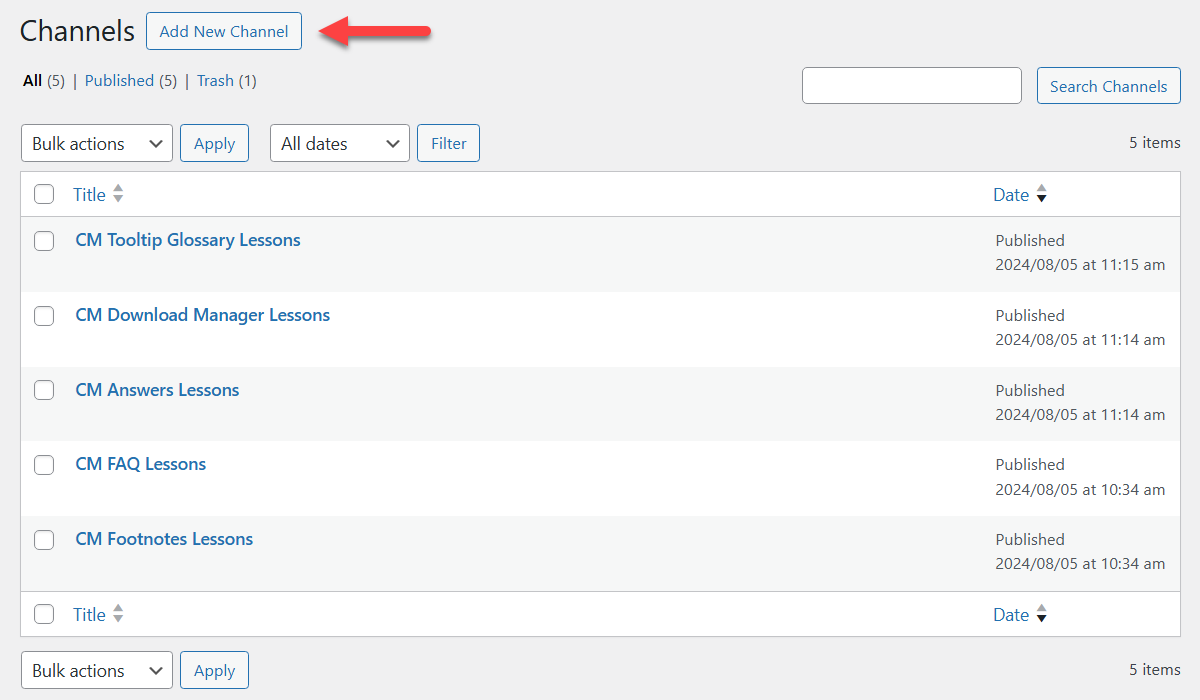Viewport: 1200px width, 700px height.
Task: Open the All dates dropdown
Action: pyautogui.click(x=340, y=143)
